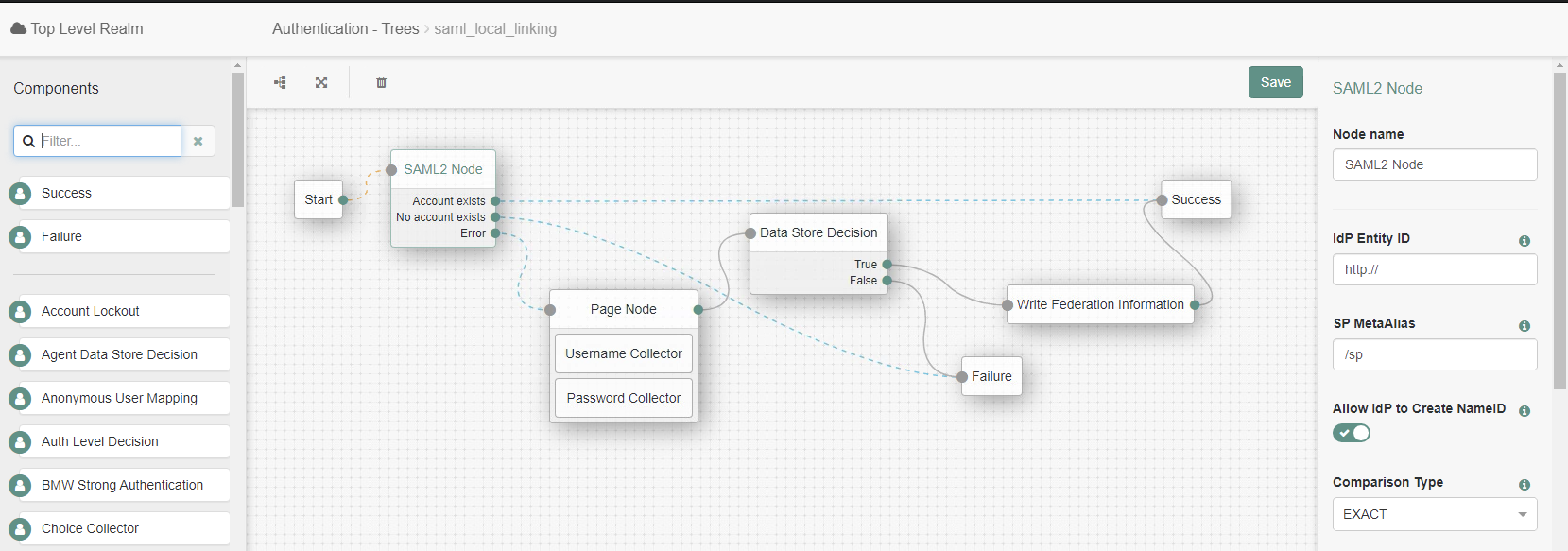Click the auto layout tree icon
The height and width of the screenshot is (551, 1568).
280,82
